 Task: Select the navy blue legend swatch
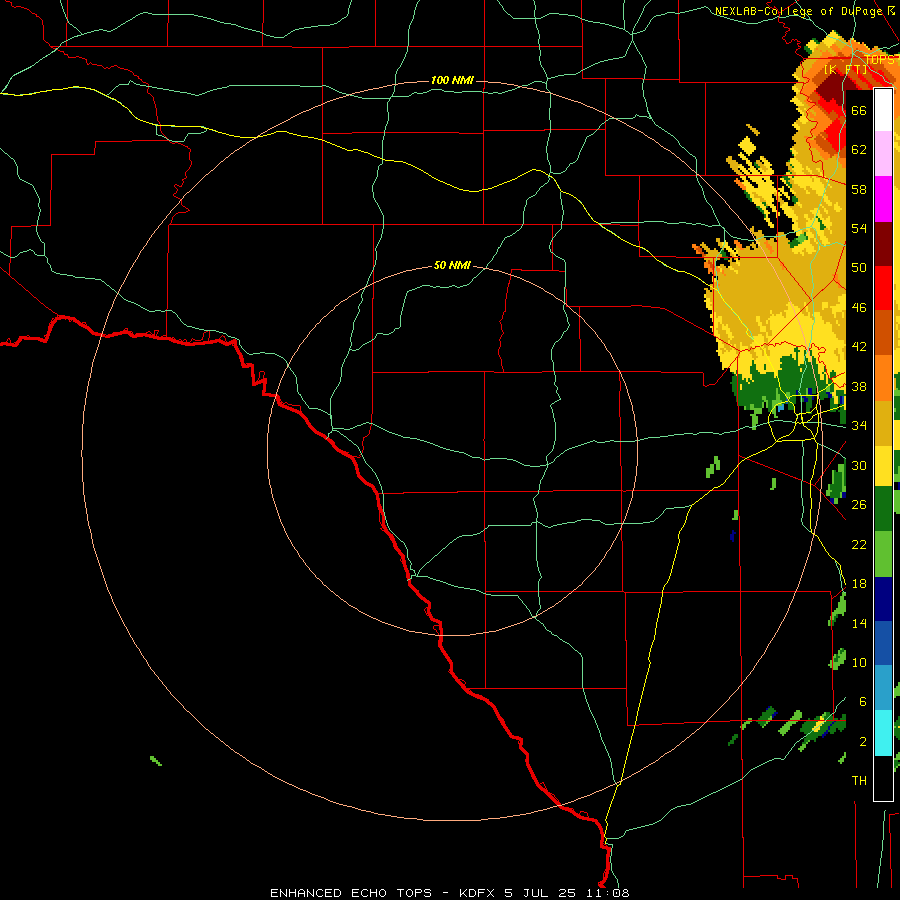coord(883,599)
